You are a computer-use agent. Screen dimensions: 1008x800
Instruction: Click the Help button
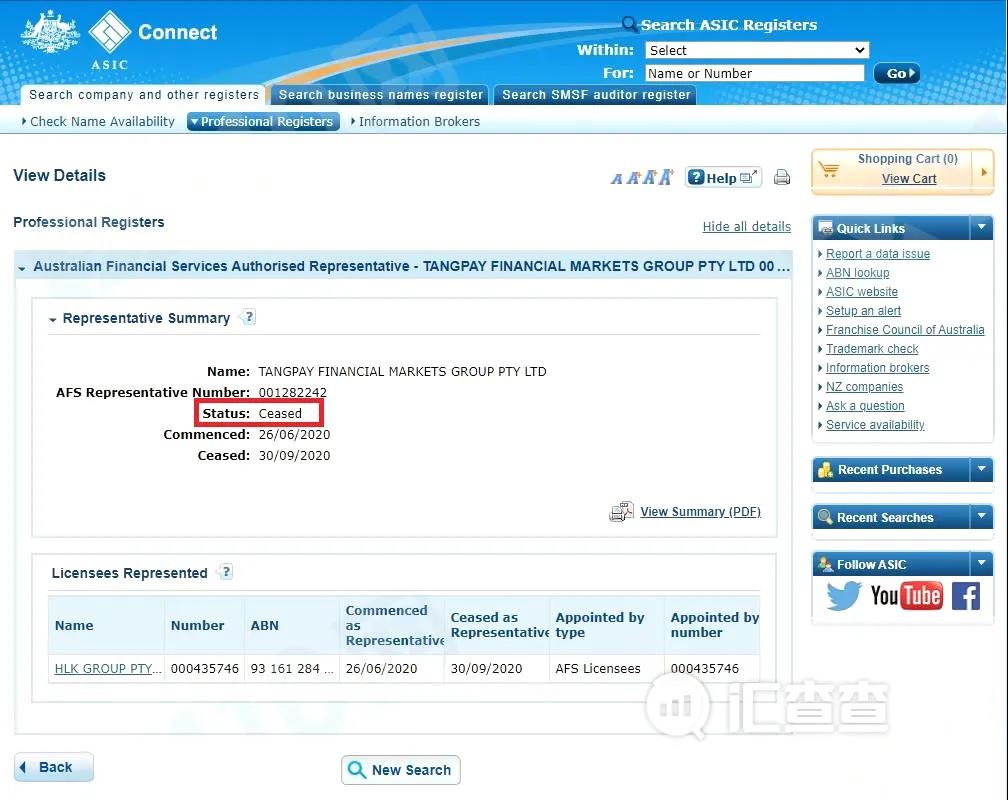coord(723,177)
